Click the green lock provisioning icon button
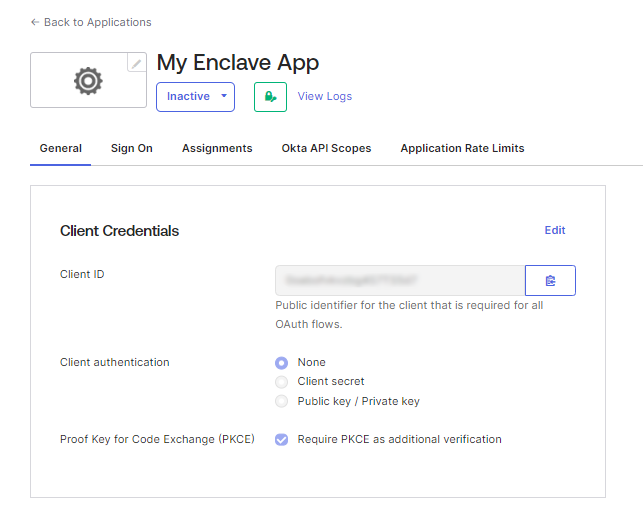The image size is (643, 514). pos(270,97)
